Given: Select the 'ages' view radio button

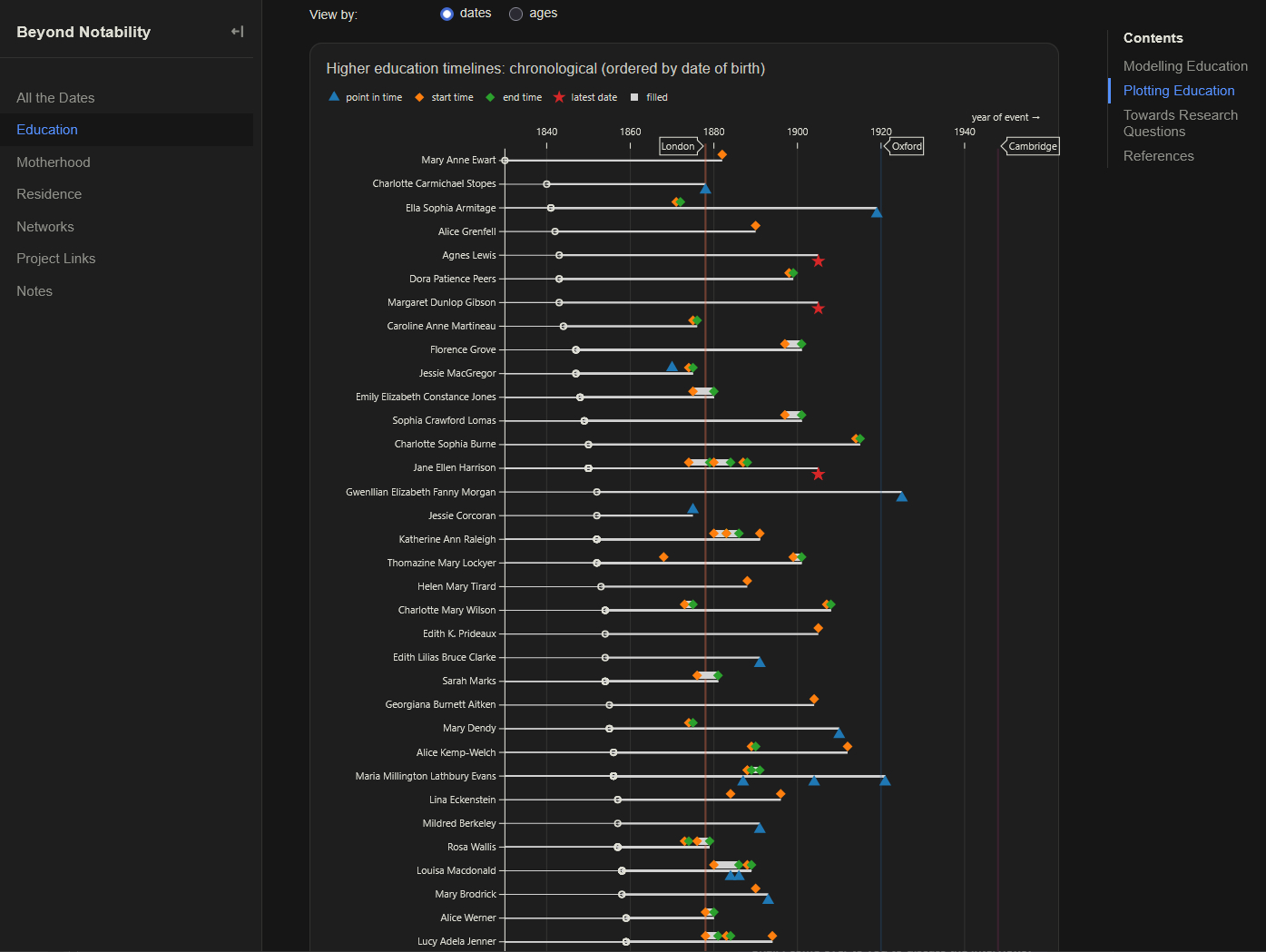Looking at the screenshot, I should pos(515,14).
